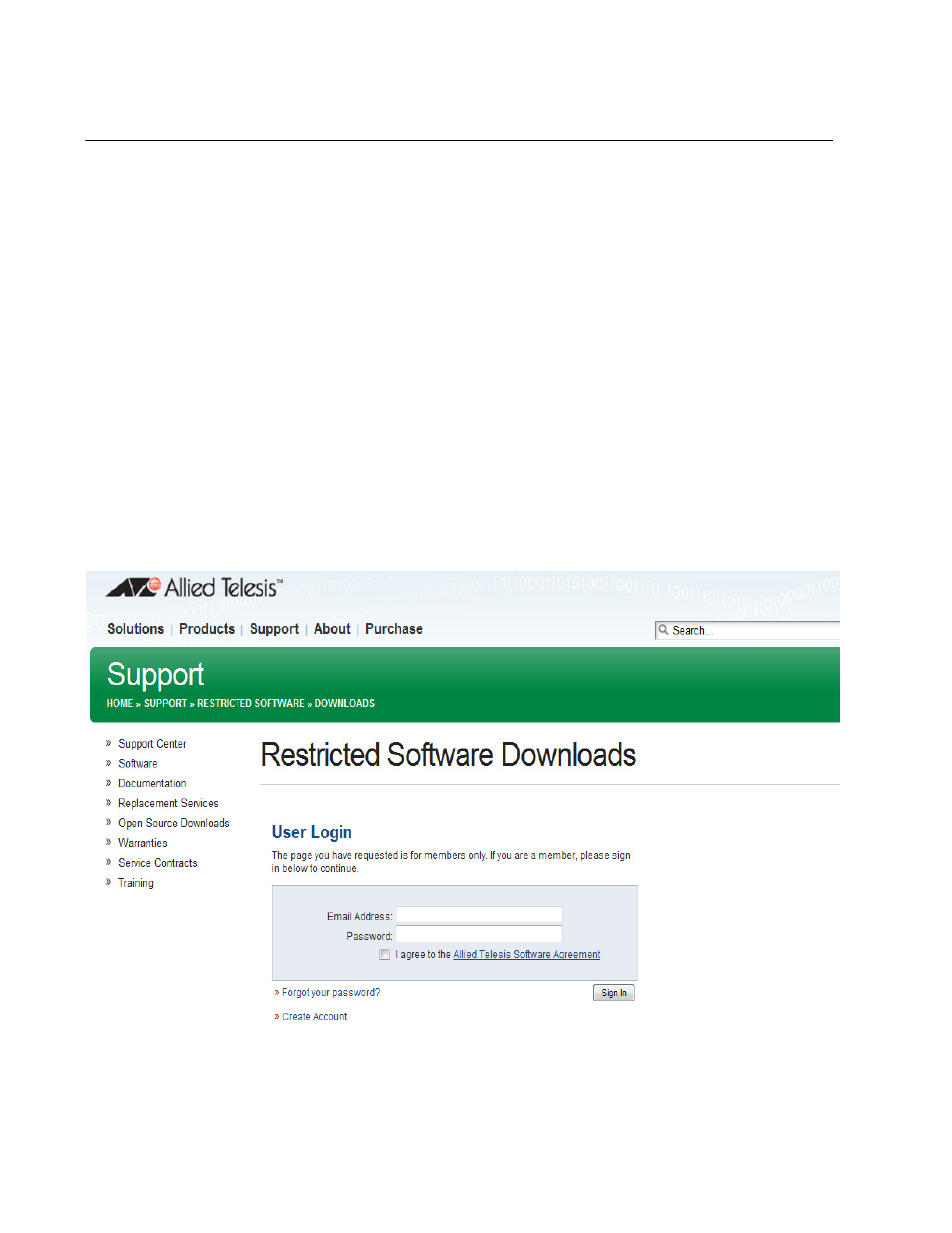Open Service Contracts sidebar link
The width and height of the screenshot is (952, 1233).
point(158,864)
